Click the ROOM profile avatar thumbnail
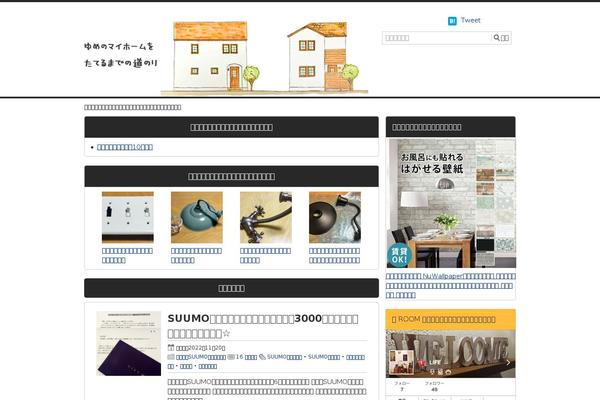Viewport: 600px width, 400px height. 401,362
